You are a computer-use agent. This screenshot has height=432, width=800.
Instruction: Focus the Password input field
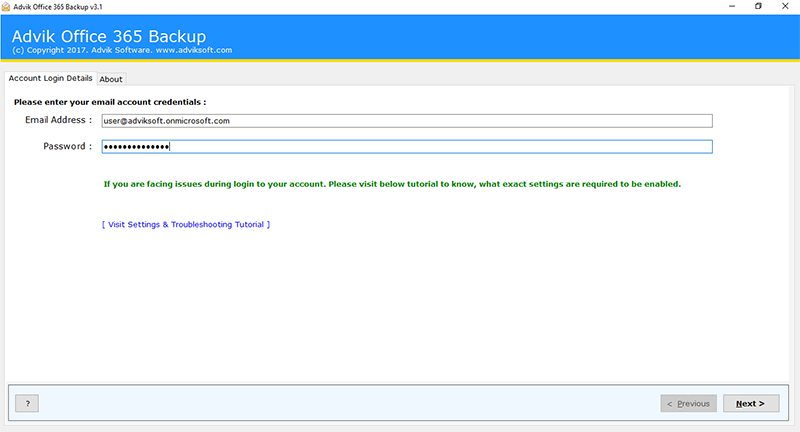407,147
